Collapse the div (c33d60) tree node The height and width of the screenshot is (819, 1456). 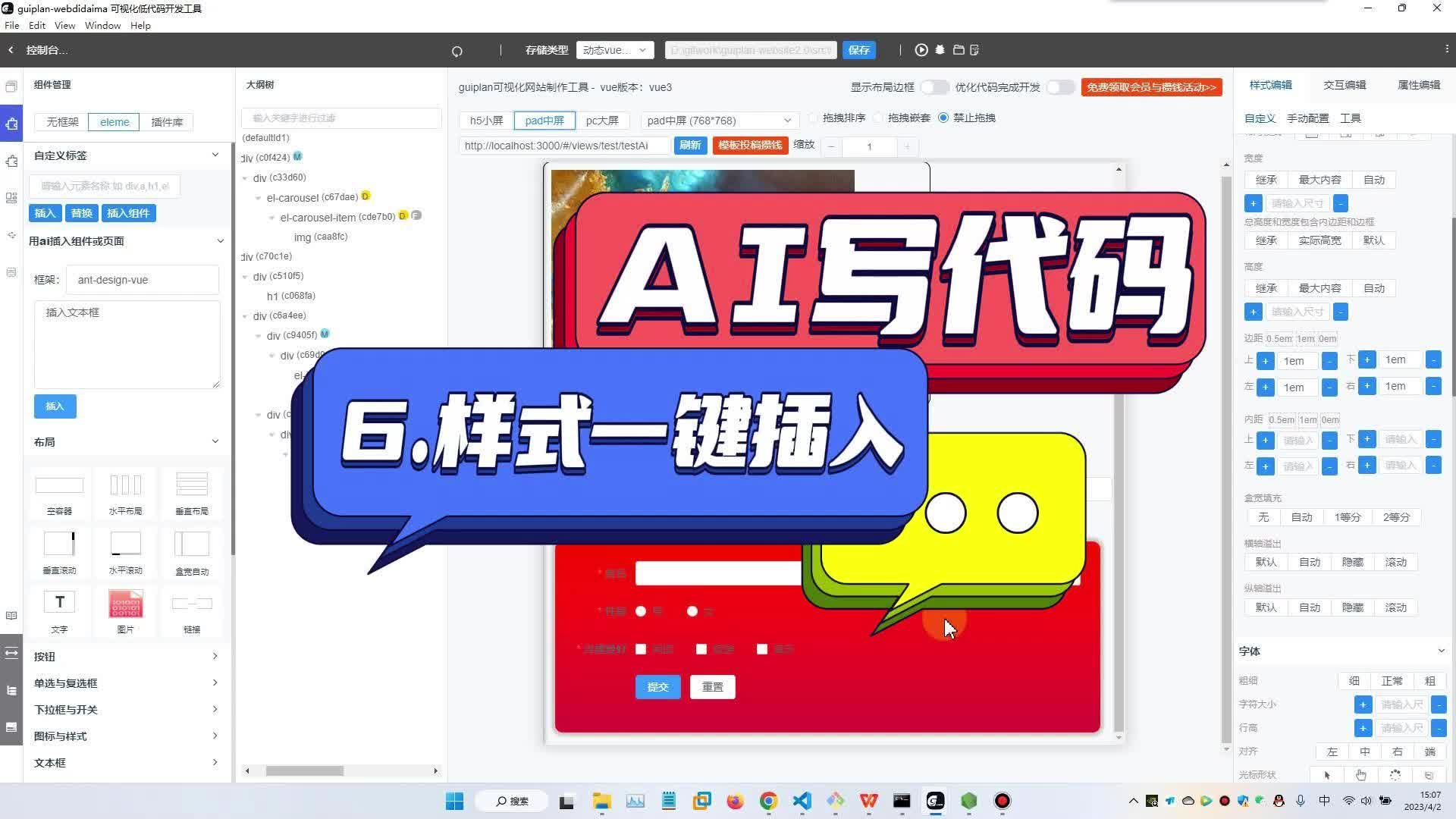point(245,178)
